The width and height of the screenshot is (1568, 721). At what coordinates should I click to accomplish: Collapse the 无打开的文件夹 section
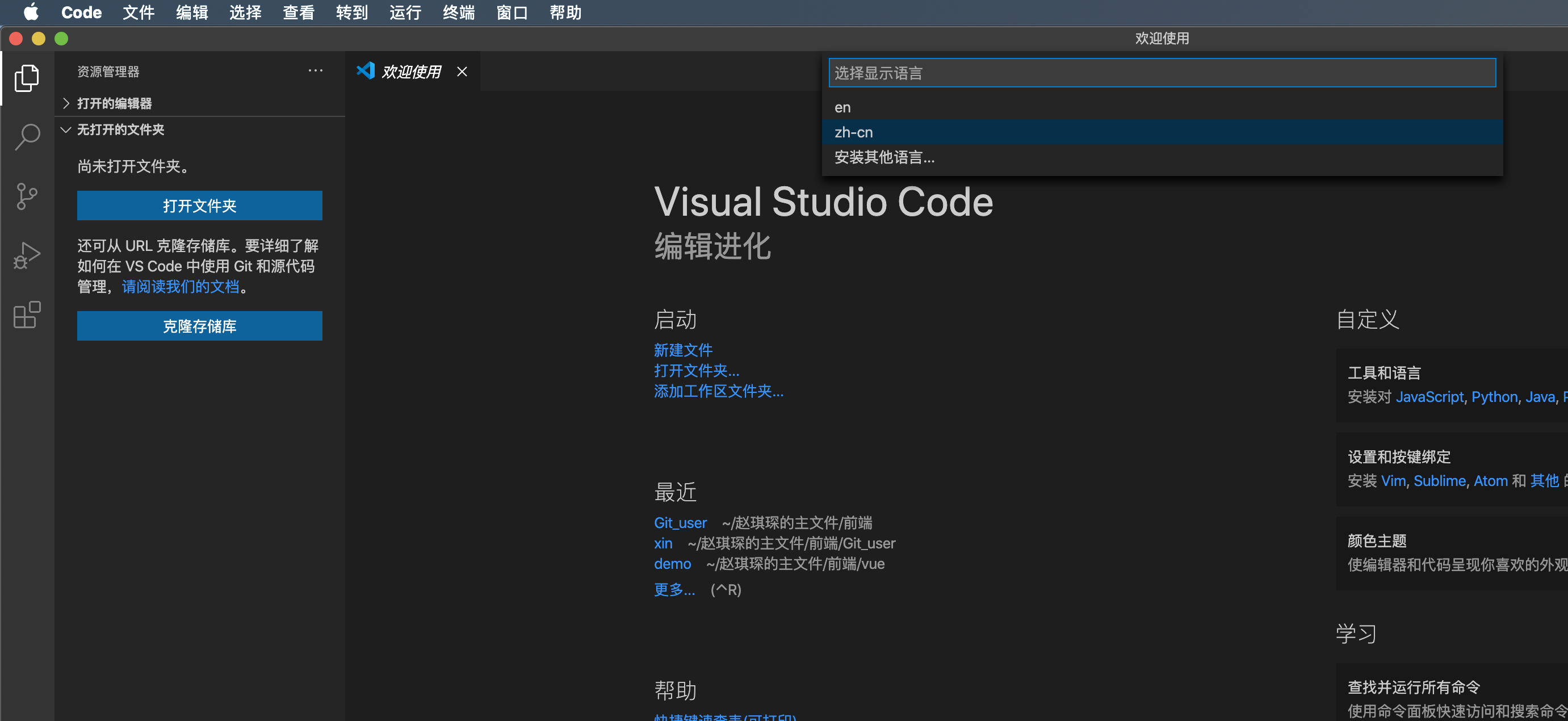pyautogui.click(x=120, y=129)
